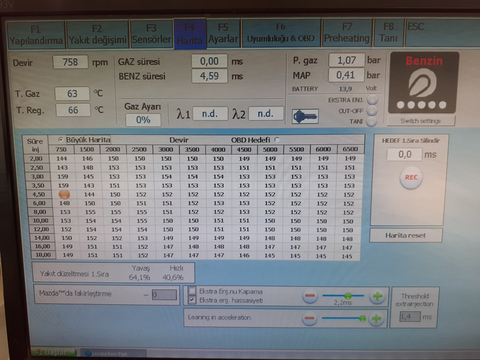Viewport: 480px width, 360px height.
Task: Click the Yavaş 64,1% correction value
Action: point(139,277)
